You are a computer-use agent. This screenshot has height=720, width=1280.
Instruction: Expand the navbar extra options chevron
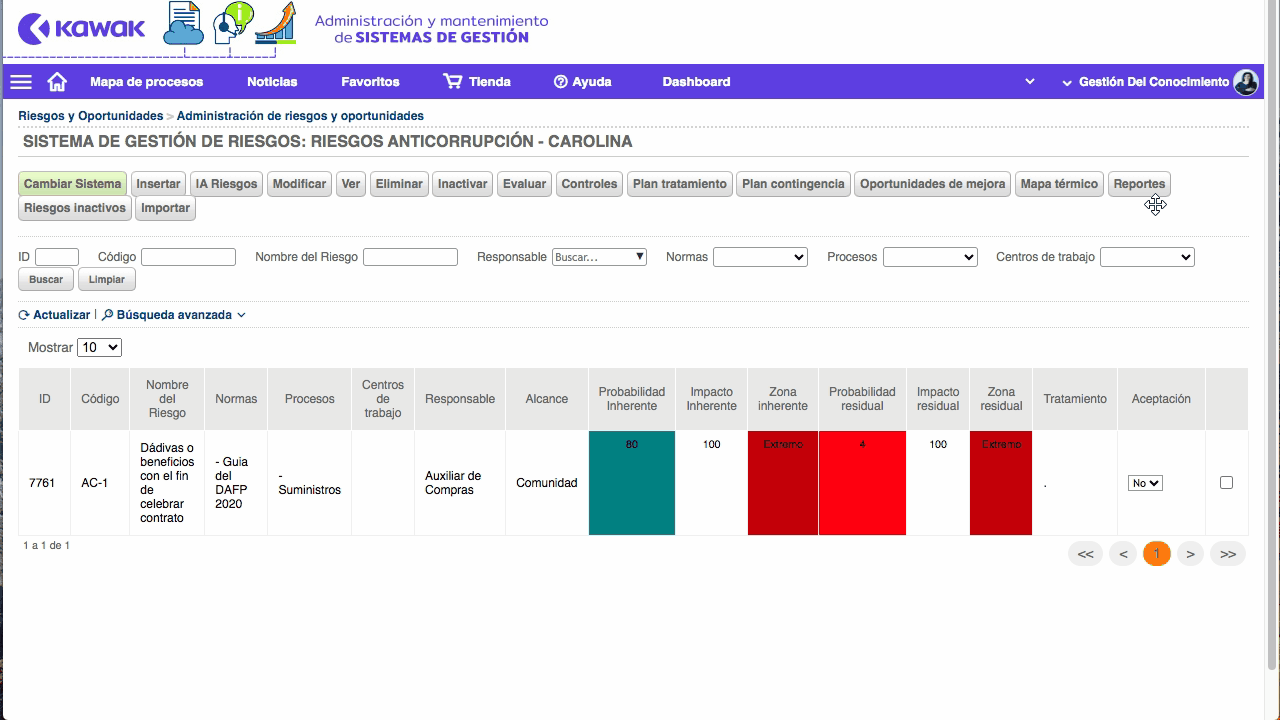point(1030,82)
